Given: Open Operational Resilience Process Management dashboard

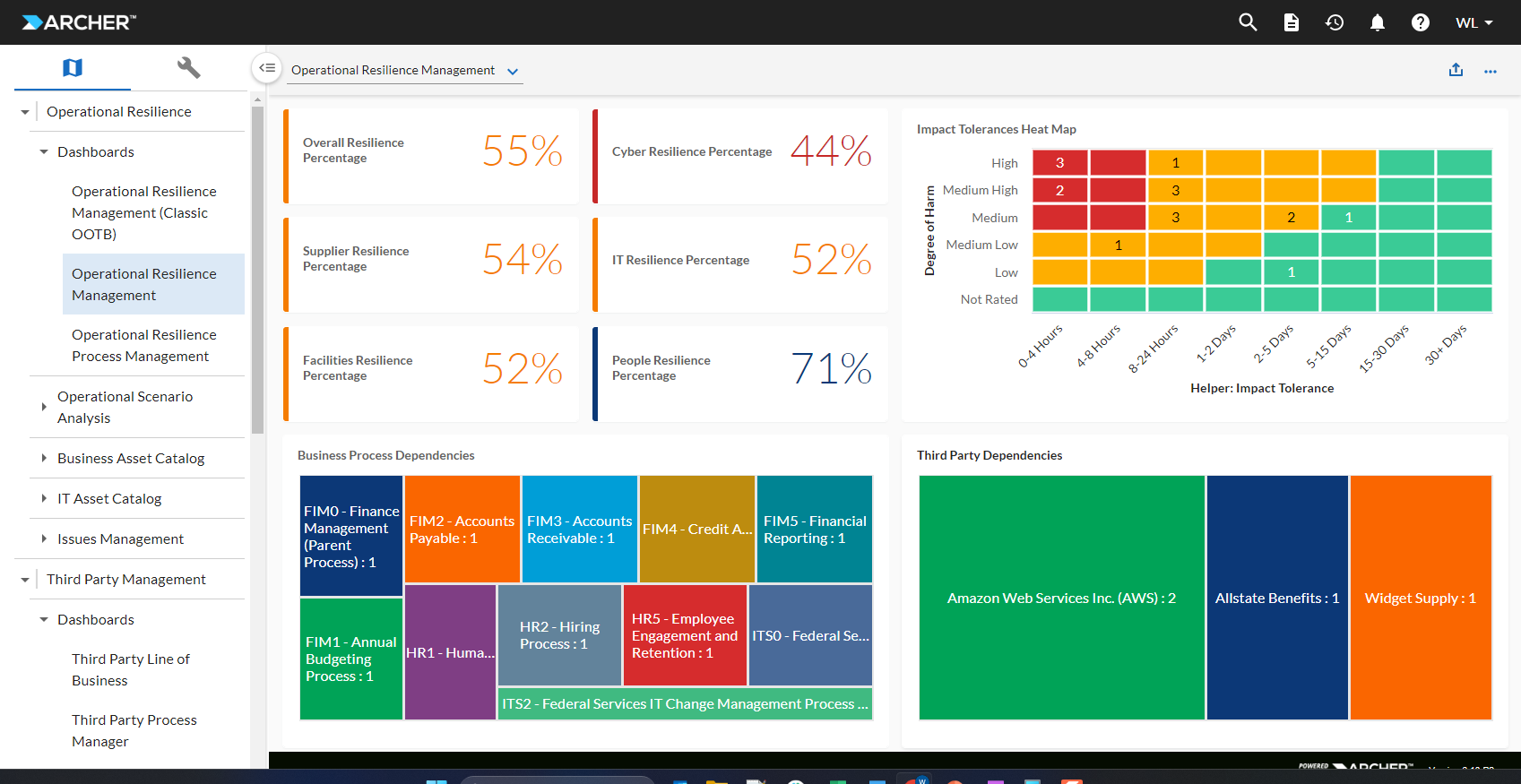Looking at the screenshot, I should point(143,345).
